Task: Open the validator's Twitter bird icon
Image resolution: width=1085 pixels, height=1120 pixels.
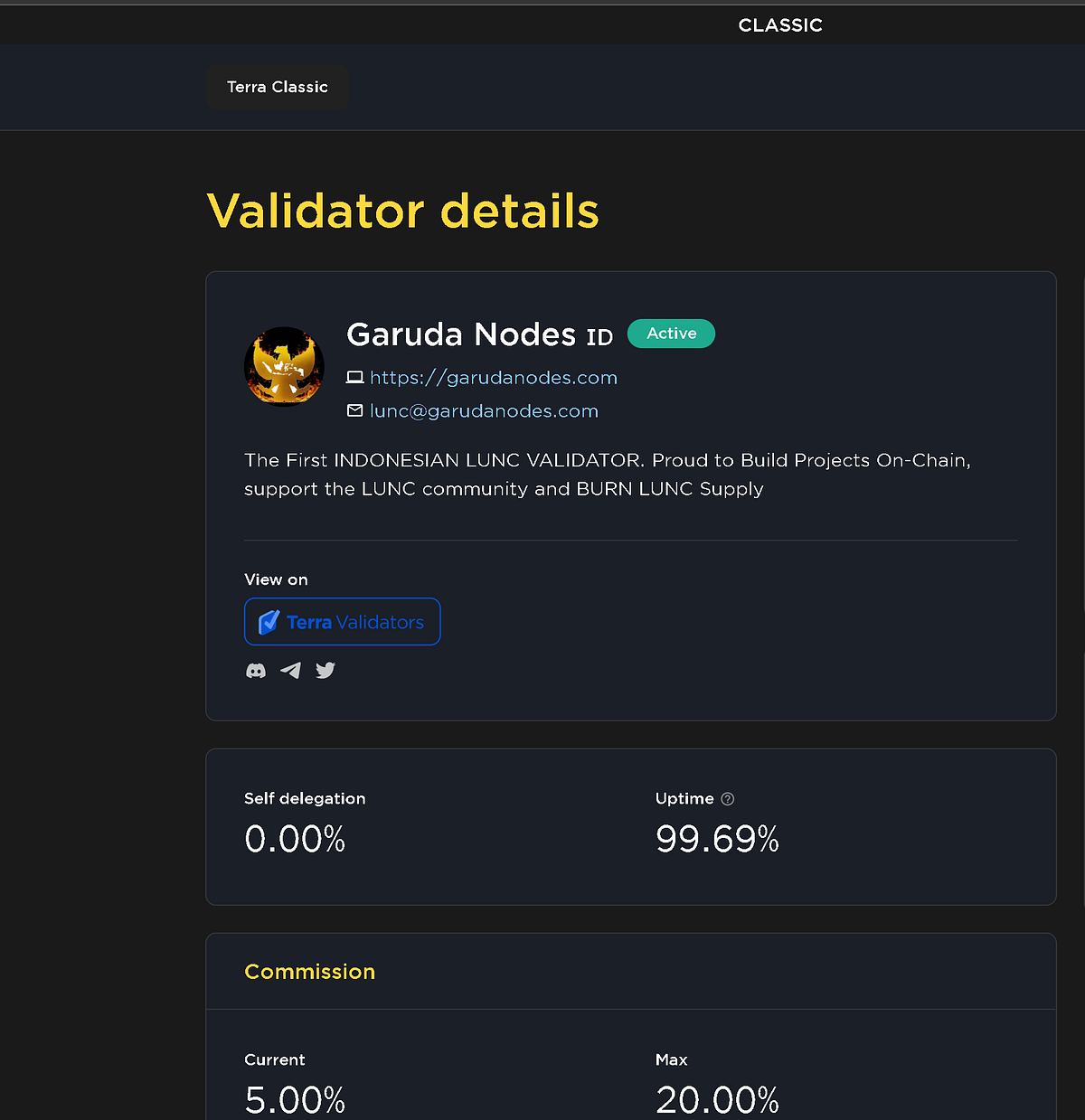Action: tap(325, 671)
